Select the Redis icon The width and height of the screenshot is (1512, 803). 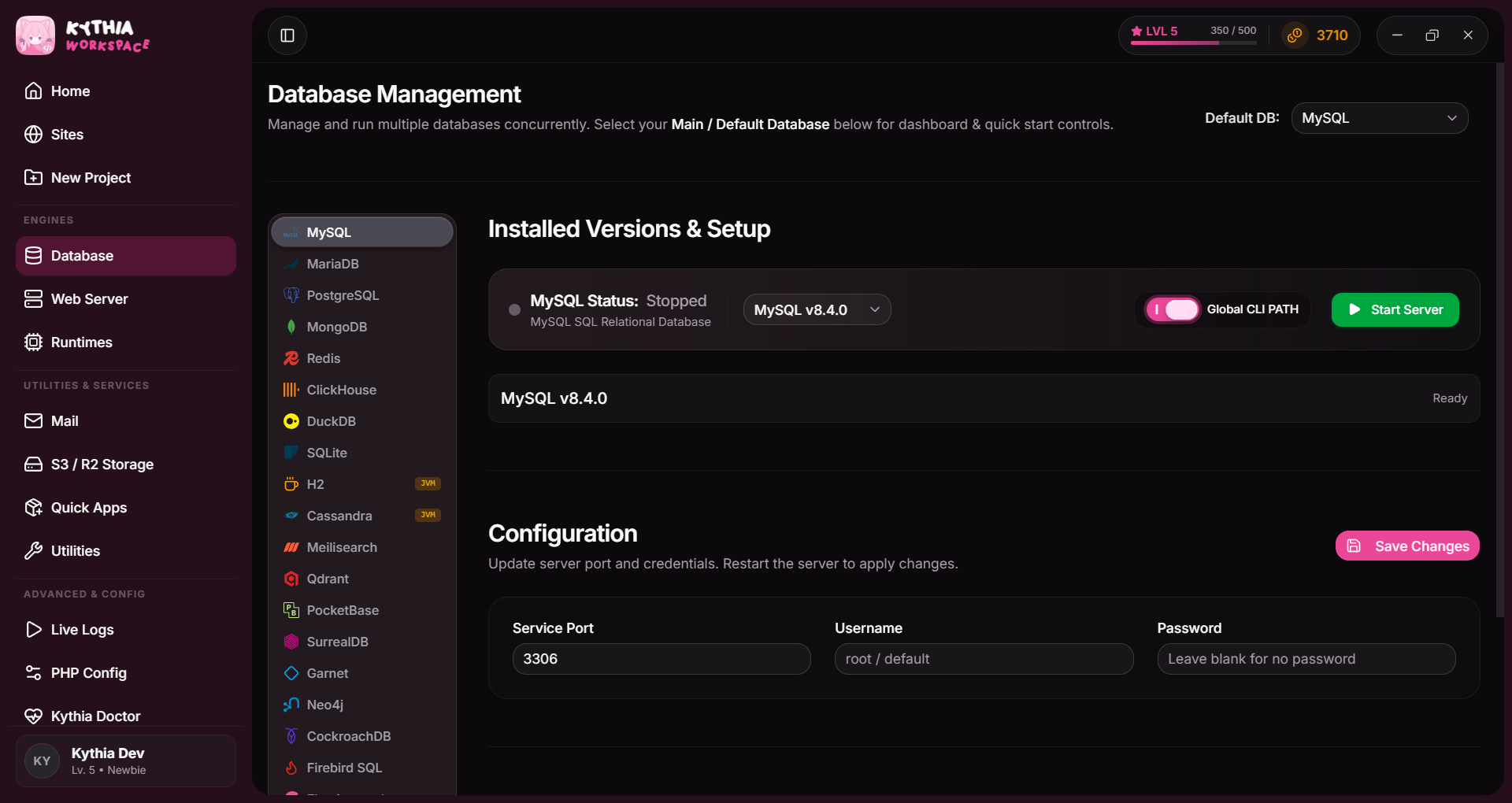tap(291, 358)
